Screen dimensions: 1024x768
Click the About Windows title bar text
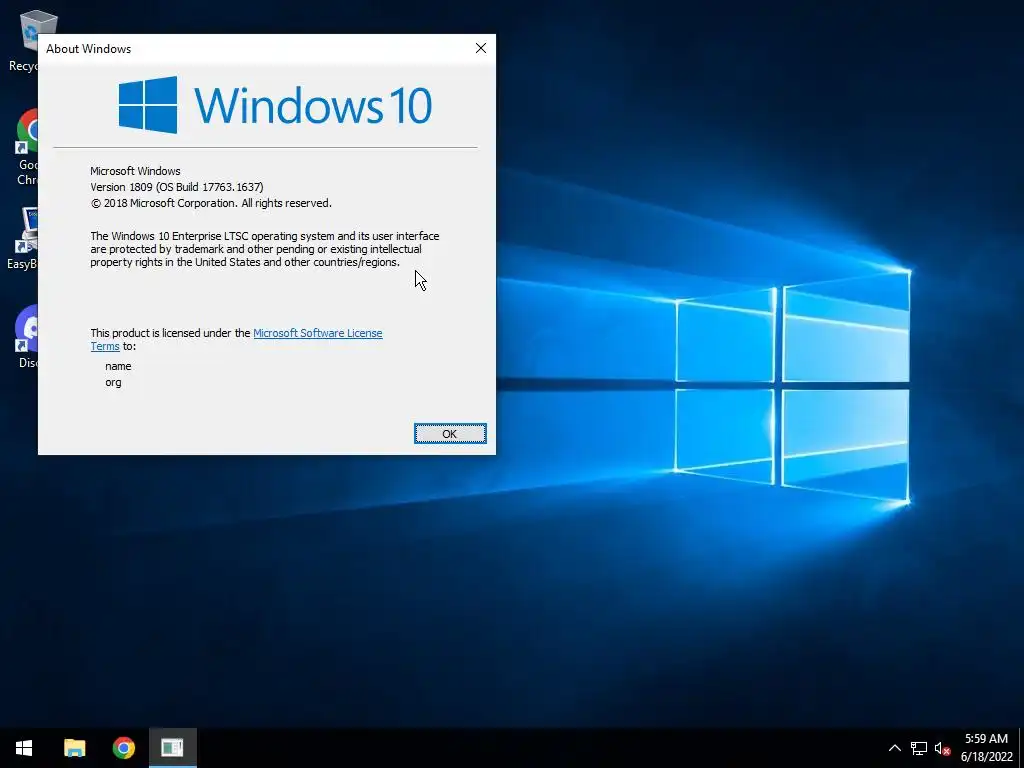pos(88,49)
